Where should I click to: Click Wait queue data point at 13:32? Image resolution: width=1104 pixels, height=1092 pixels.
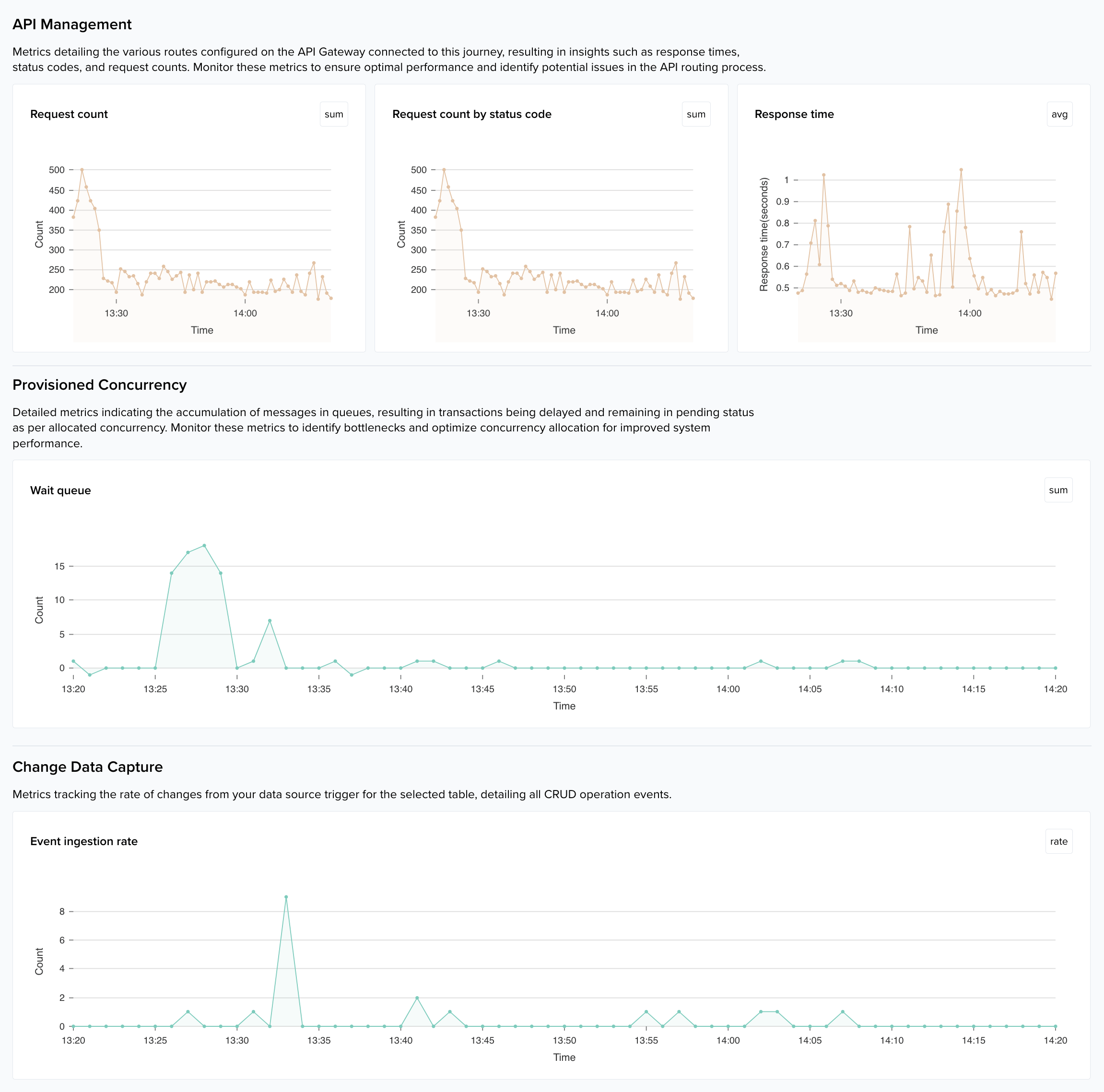pyautogui.click(x=270, y=620)
